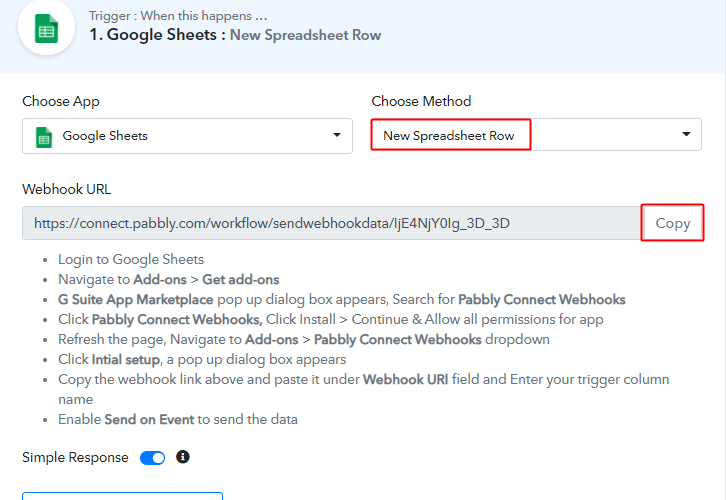Click the 'Refresh the page' instruction line
The height and width of the screenshot is (500, 726).
pos(304,339)
